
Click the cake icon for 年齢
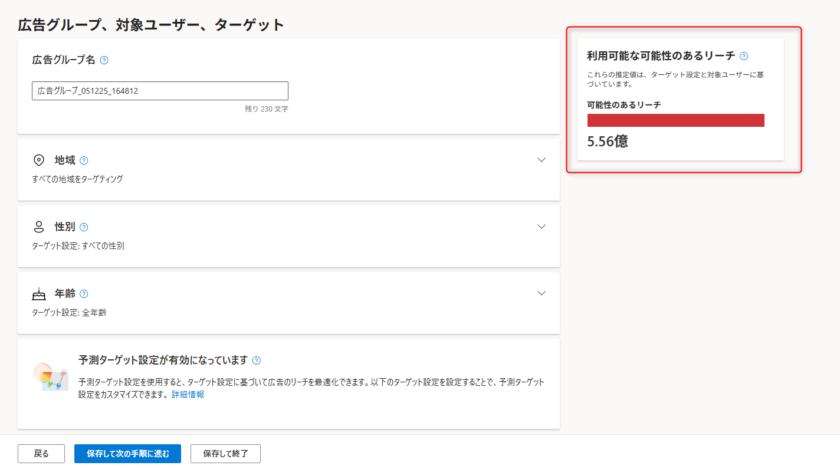[39, 294]
